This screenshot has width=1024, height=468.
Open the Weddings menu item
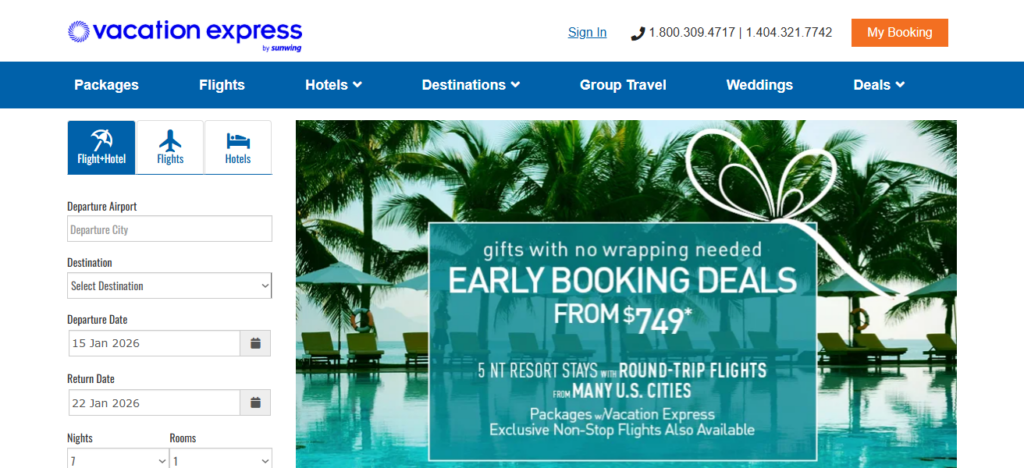click(x=760, y=85)
